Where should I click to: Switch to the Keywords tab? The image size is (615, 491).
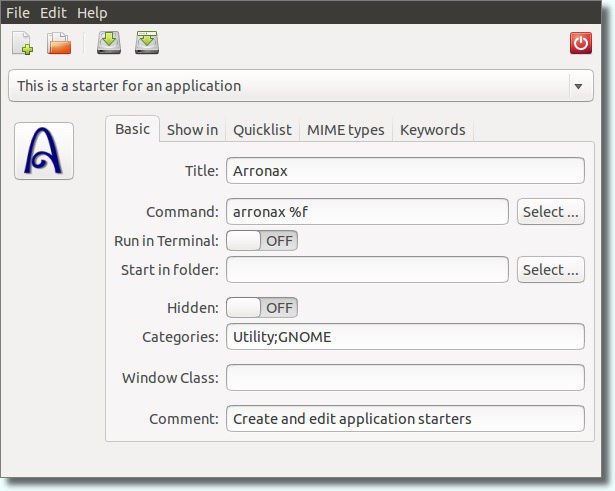433,130
